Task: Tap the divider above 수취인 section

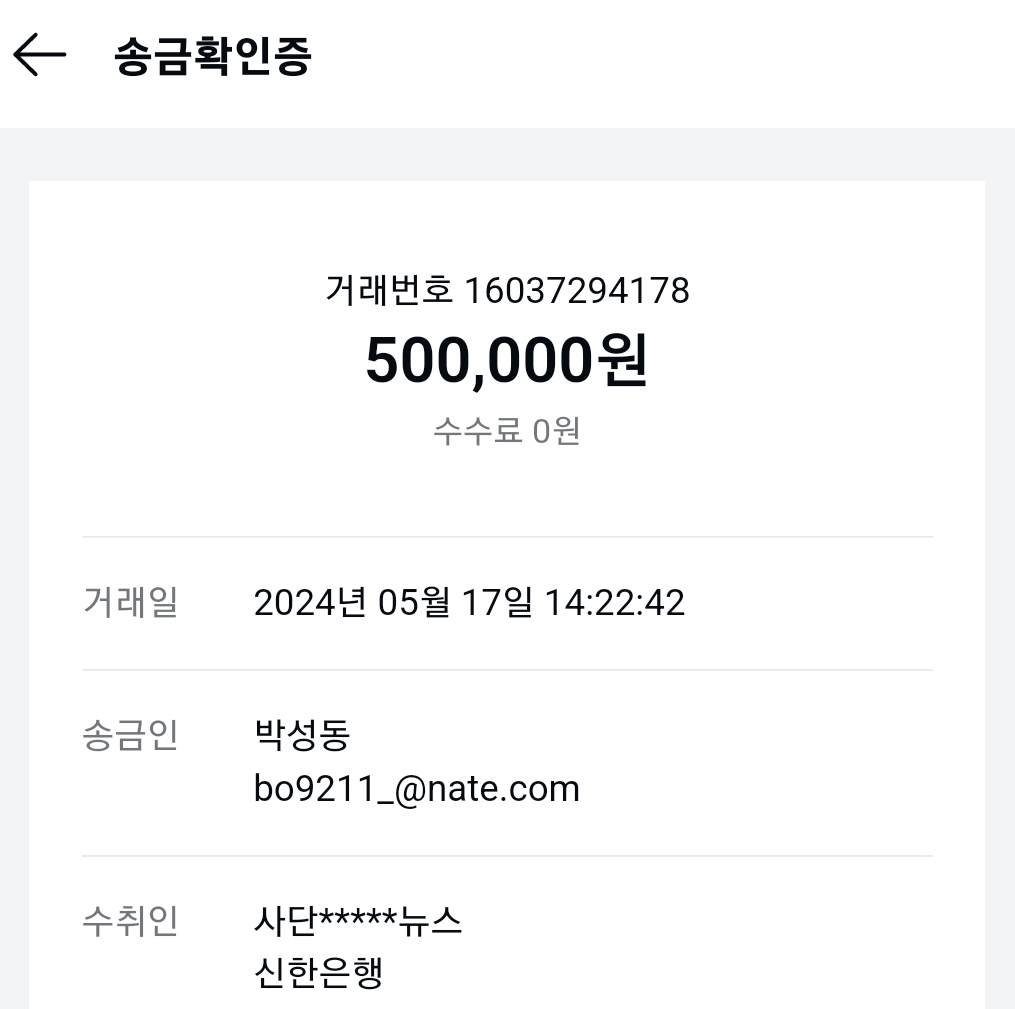Action: [x=507, y=856]
